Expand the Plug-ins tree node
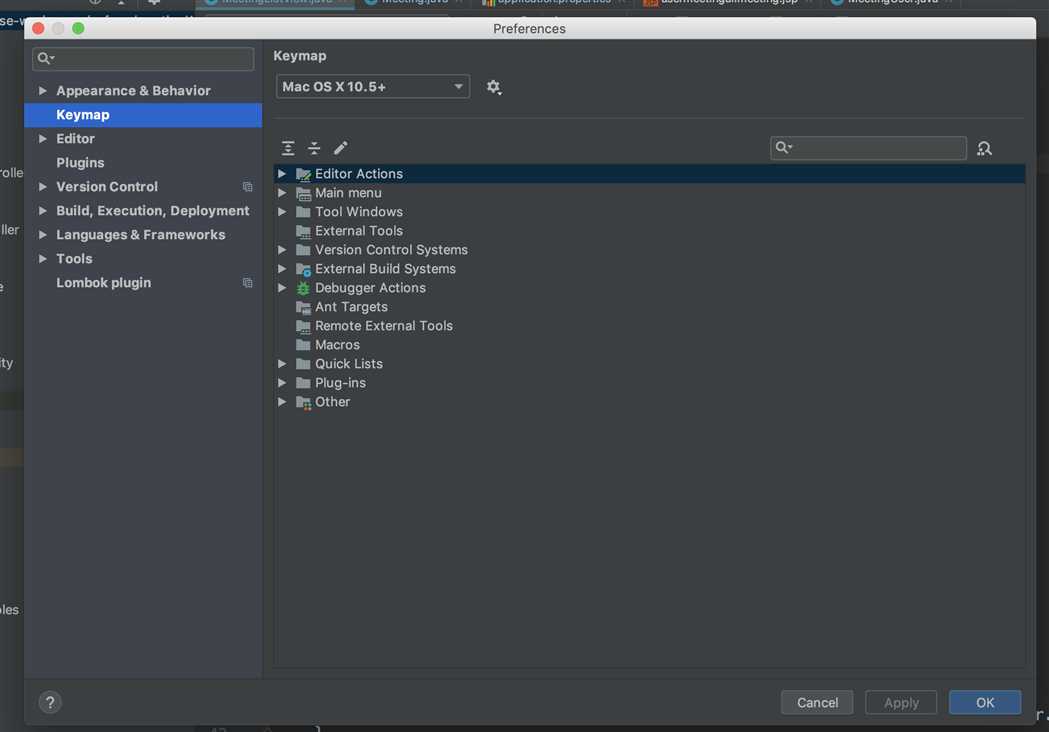1049x732 pixels. [282, 383]
